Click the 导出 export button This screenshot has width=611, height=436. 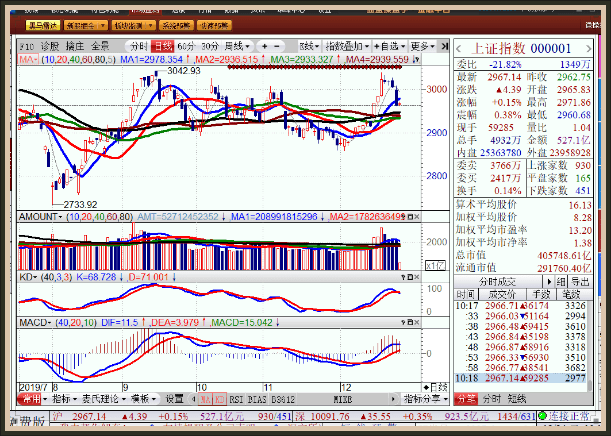pyautogui.click(x=580, y=282)
